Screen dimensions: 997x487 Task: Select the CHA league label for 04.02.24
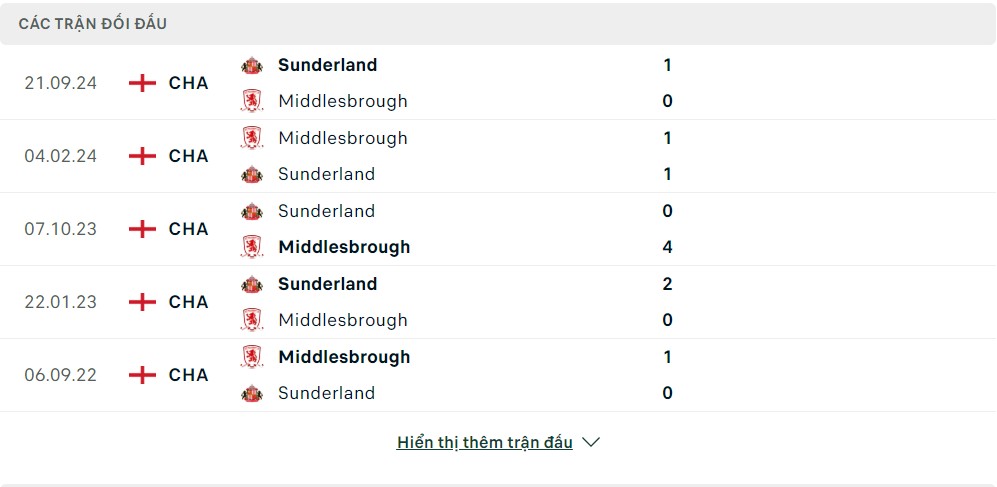click(x=188, y=156)
